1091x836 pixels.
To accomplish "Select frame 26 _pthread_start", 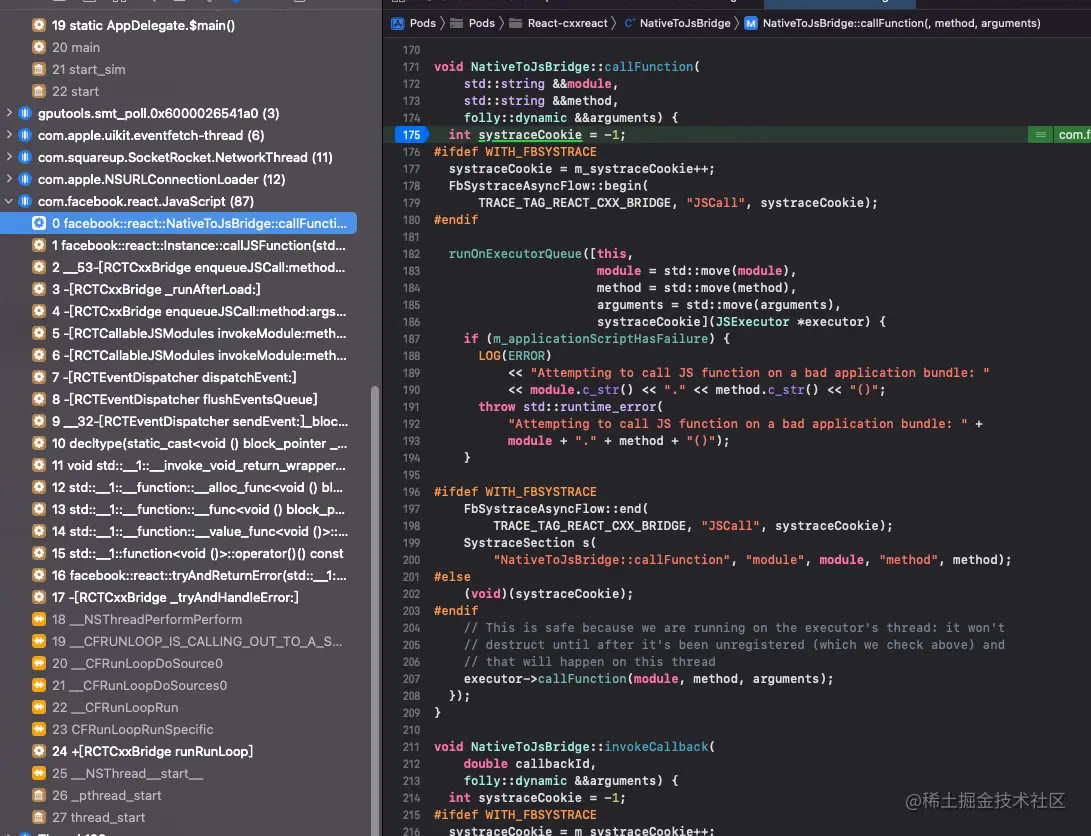I will [x=97, y=796].
